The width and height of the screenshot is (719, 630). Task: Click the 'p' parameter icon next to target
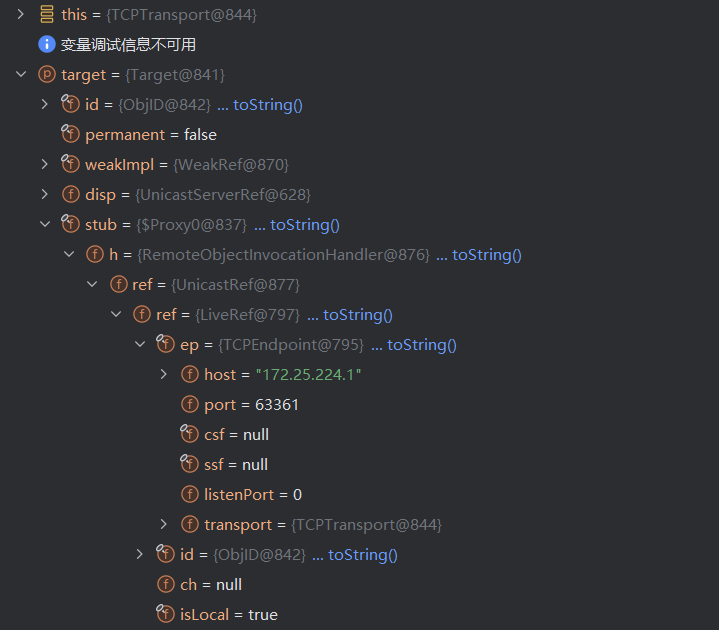click(x=46, y=74)
